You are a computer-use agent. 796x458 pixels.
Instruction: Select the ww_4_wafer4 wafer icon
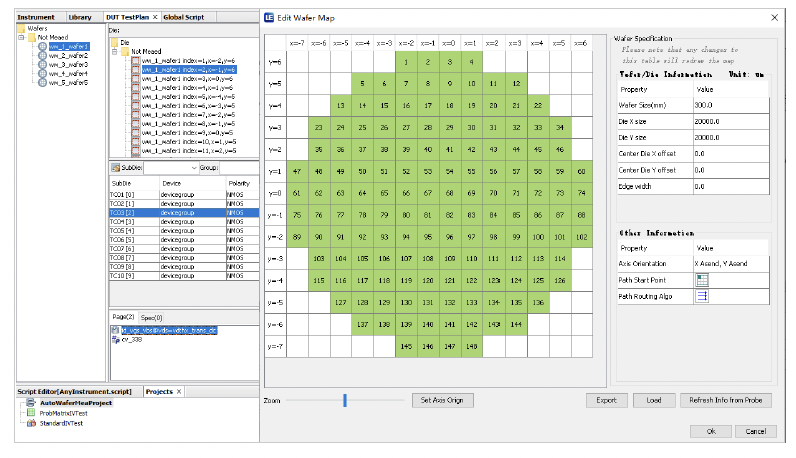[x=43, y=74]
